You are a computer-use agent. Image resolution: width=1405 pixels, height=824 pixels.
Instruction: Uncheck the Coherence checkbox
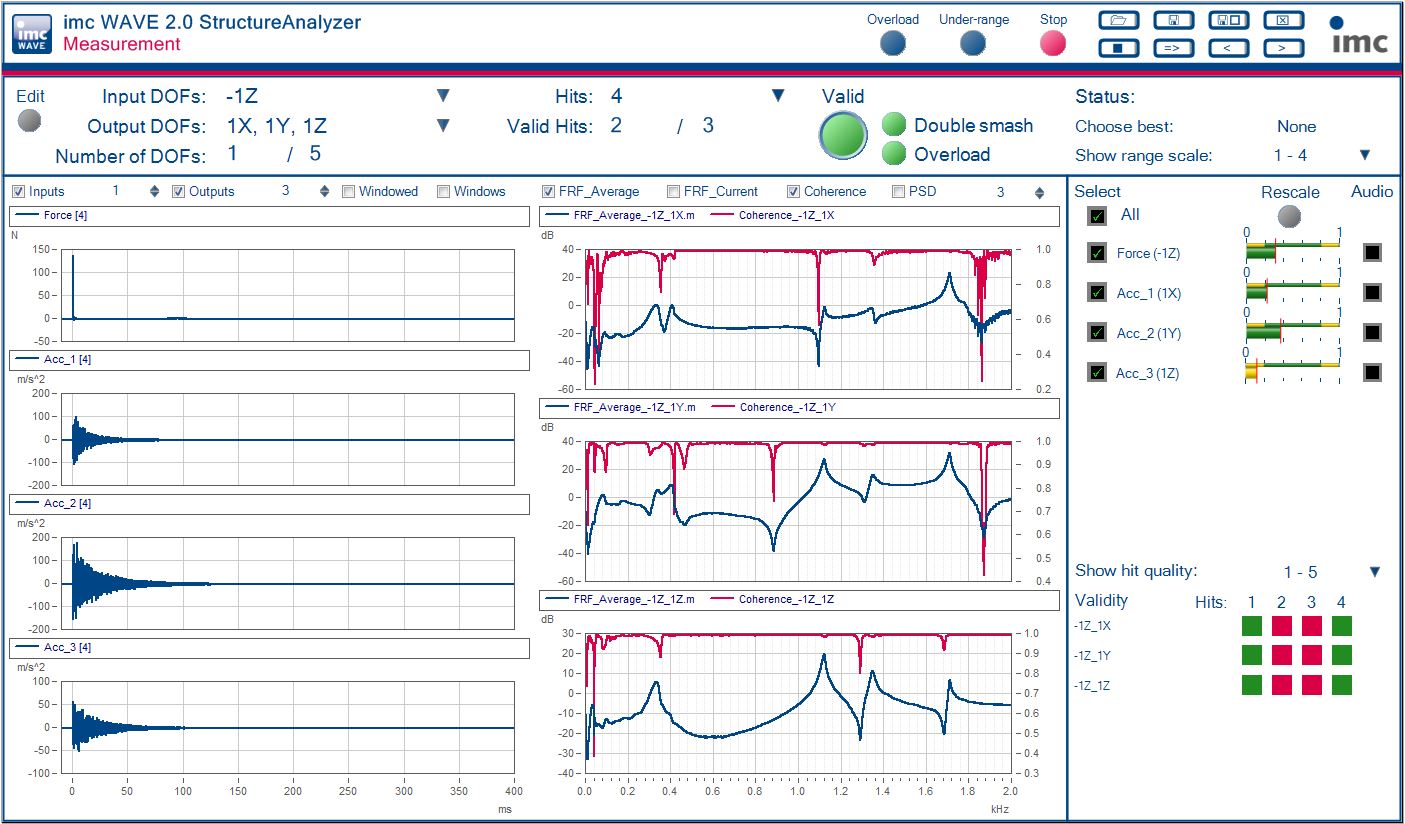(x=793, y=192)
